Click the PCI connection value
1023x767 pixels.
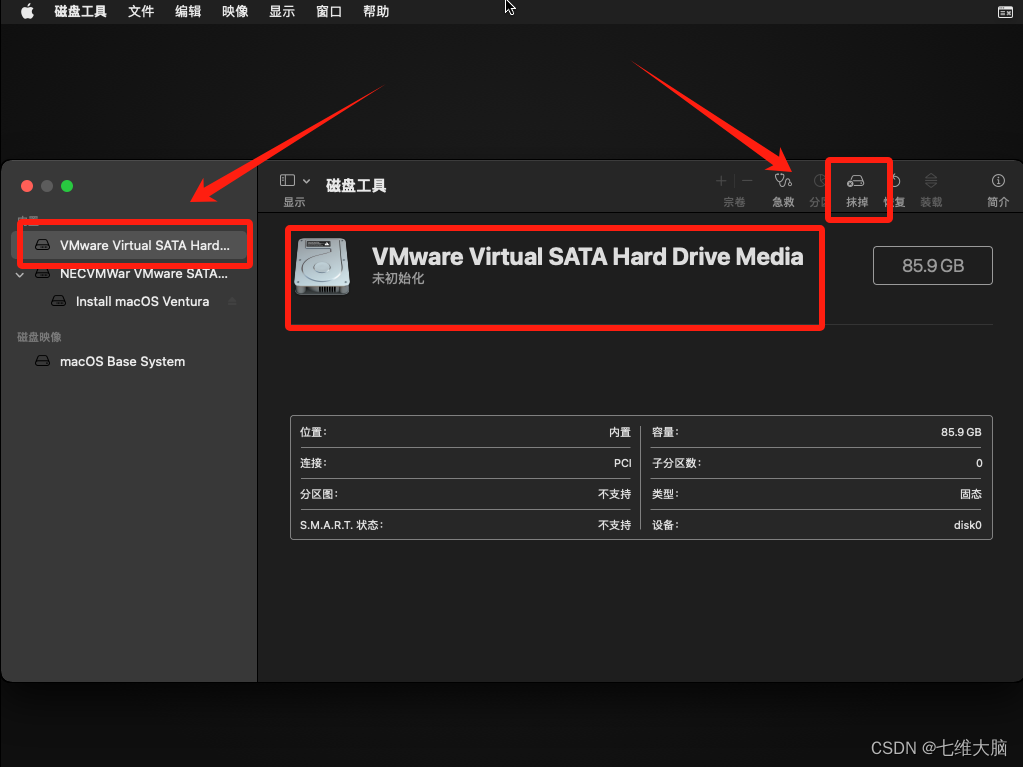[x=622, y=463]
